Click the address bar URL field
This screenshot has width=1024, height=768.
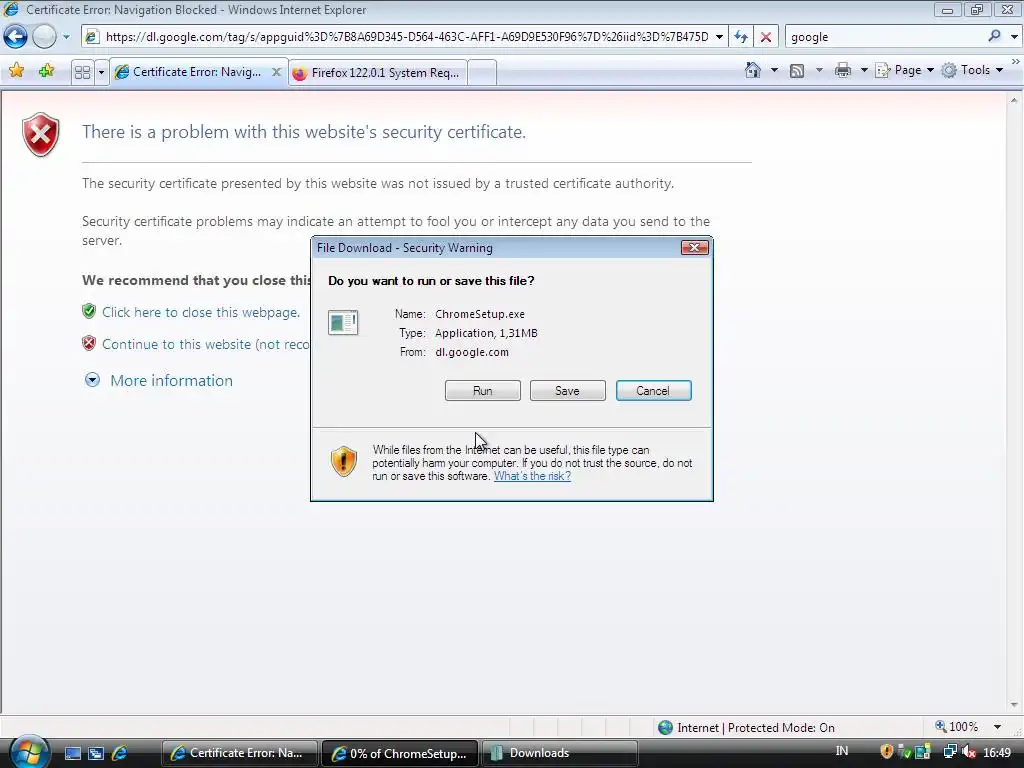(406, 37)
